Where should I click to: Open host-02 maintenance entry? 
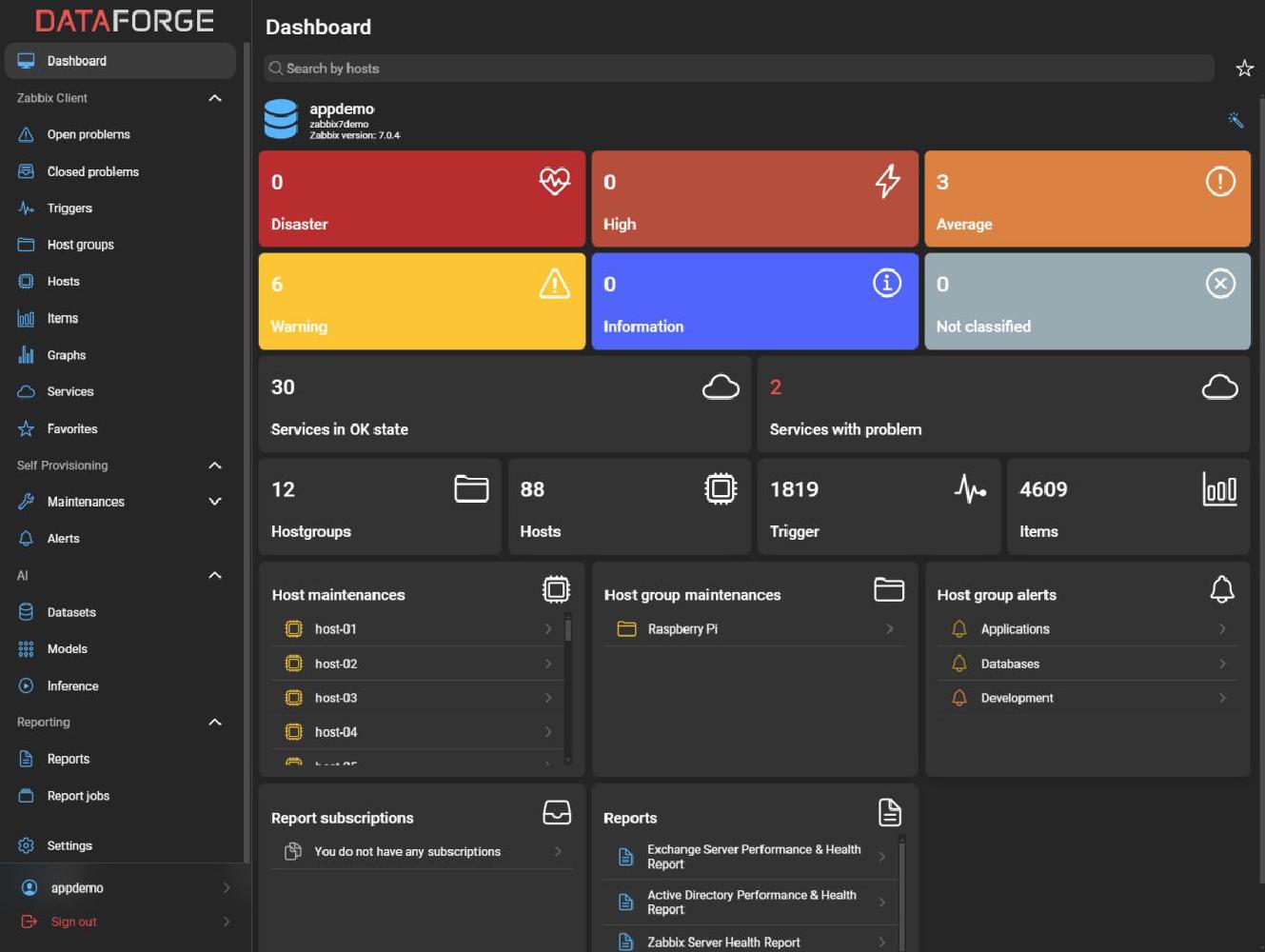point(417,664)
